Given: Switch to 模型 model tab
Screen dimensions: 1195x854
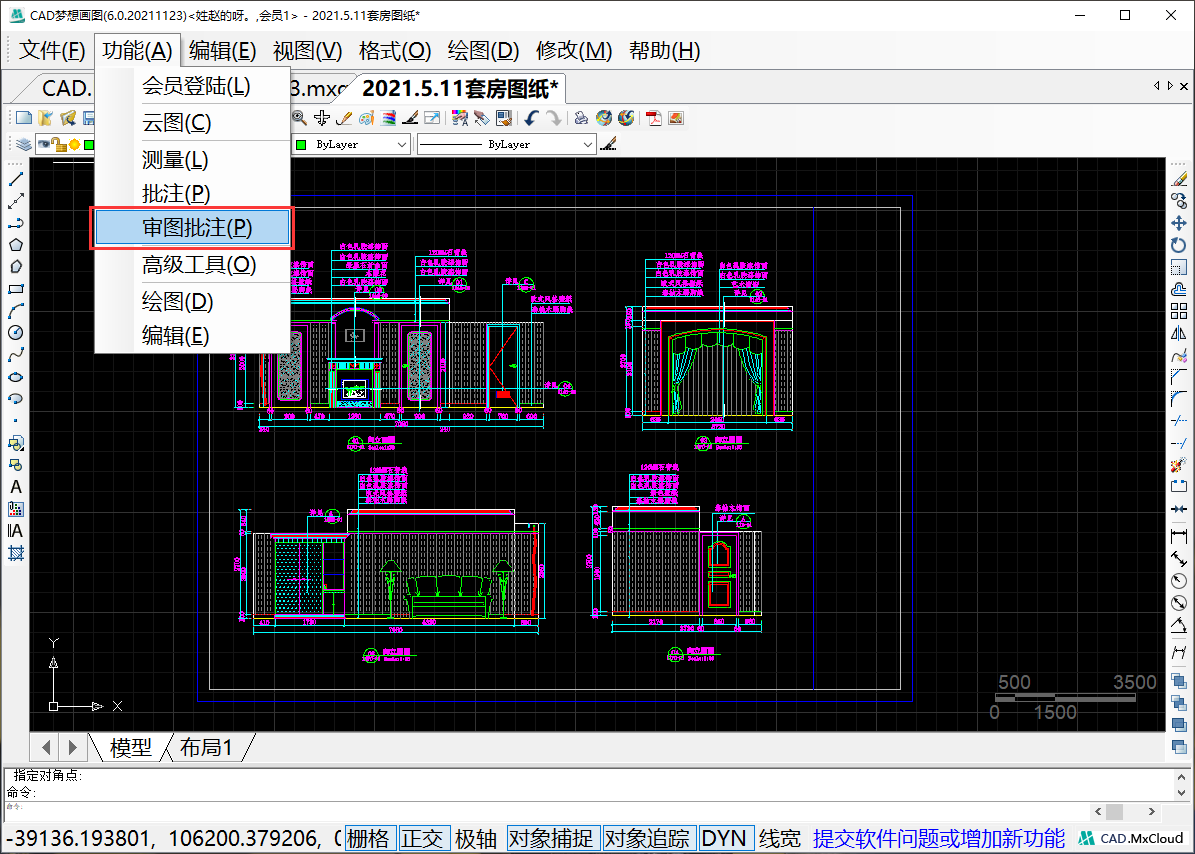Looking at the screenshot, I should (x=130, y=747).
